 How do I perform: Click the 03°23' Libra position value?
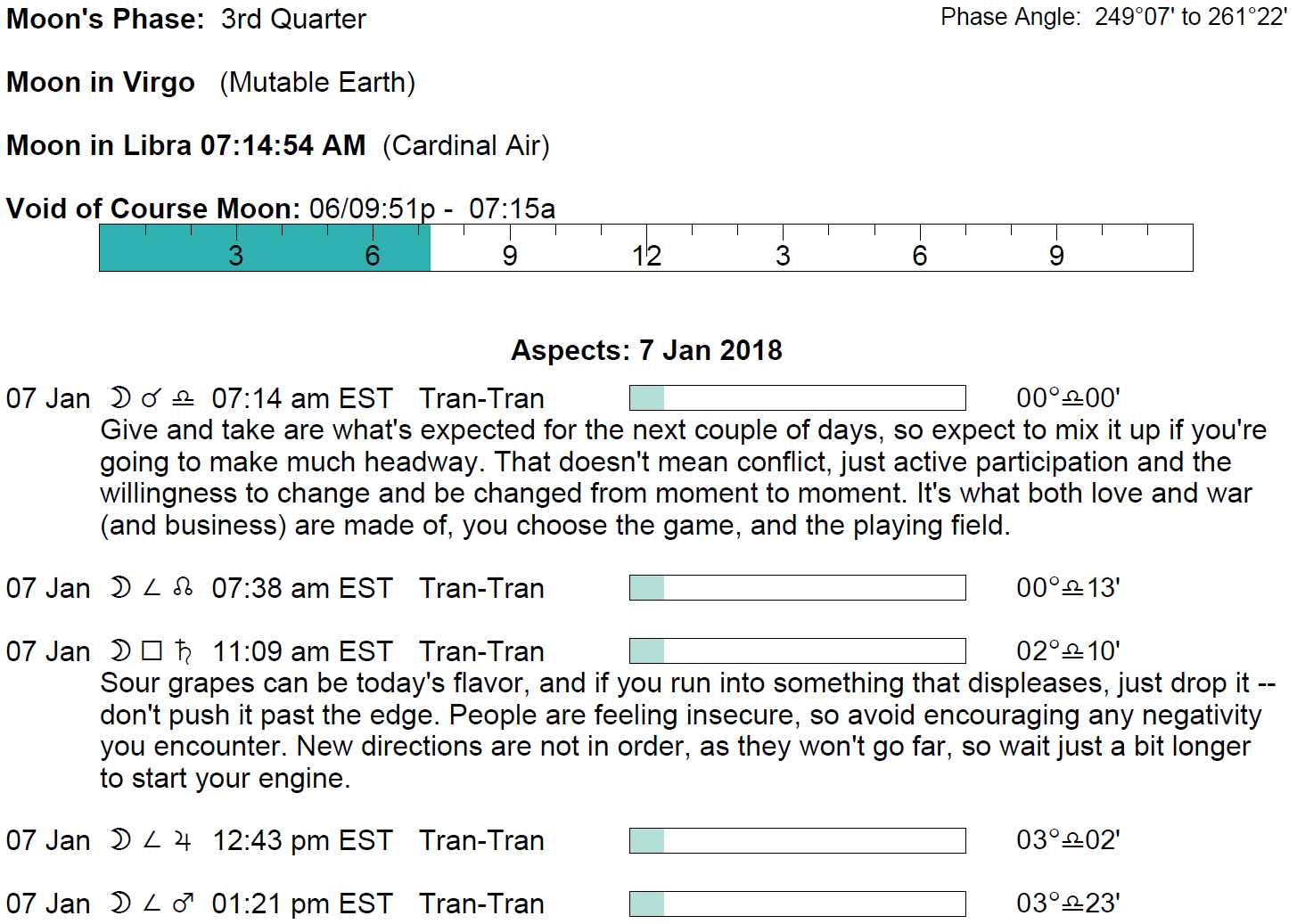tap(1068, 904)
